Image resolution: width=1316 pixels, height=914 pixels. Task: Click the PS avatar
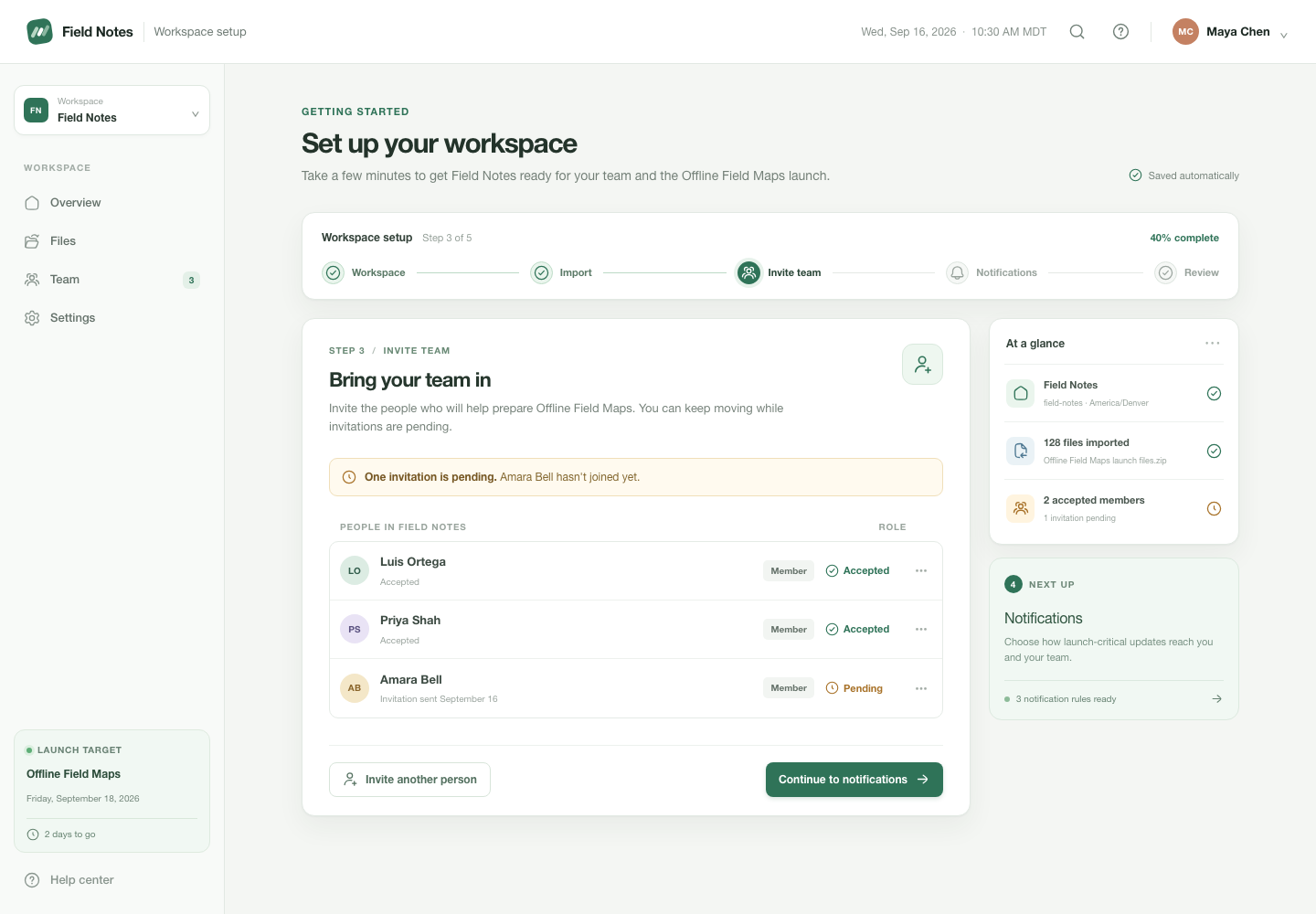click(x=355, y=630)
